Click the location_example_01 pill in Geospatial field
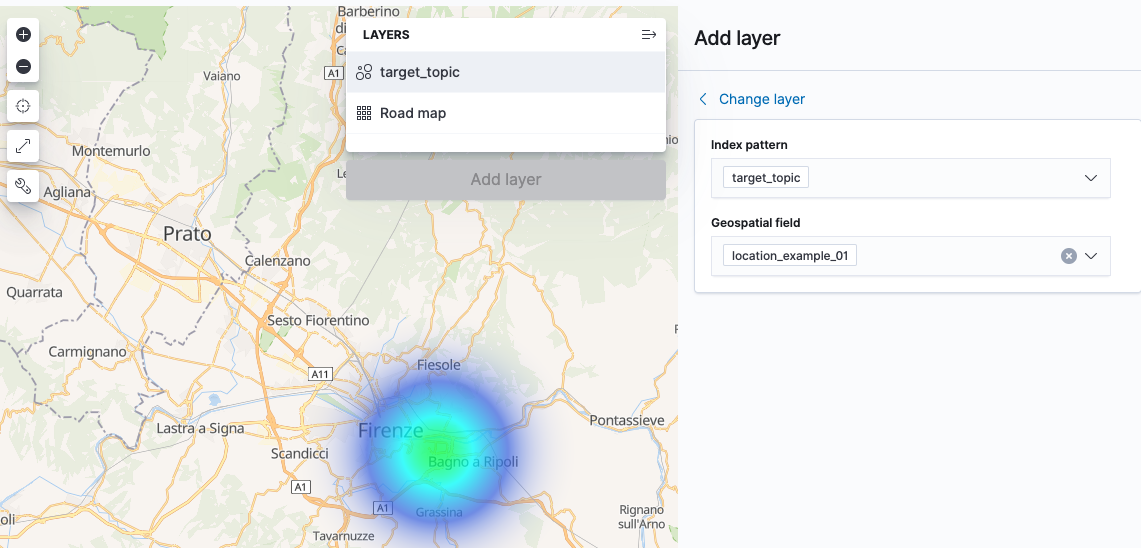 789,256
